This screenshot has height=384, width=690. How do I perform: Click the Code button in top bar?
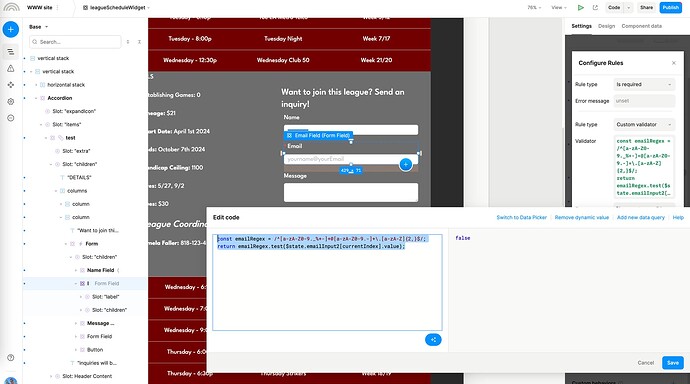point(614,7)
